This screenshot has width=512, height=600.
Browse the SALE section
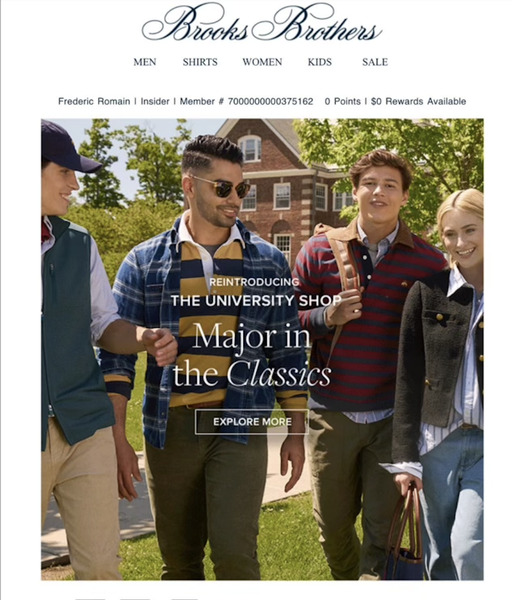[x=375, y=62]
